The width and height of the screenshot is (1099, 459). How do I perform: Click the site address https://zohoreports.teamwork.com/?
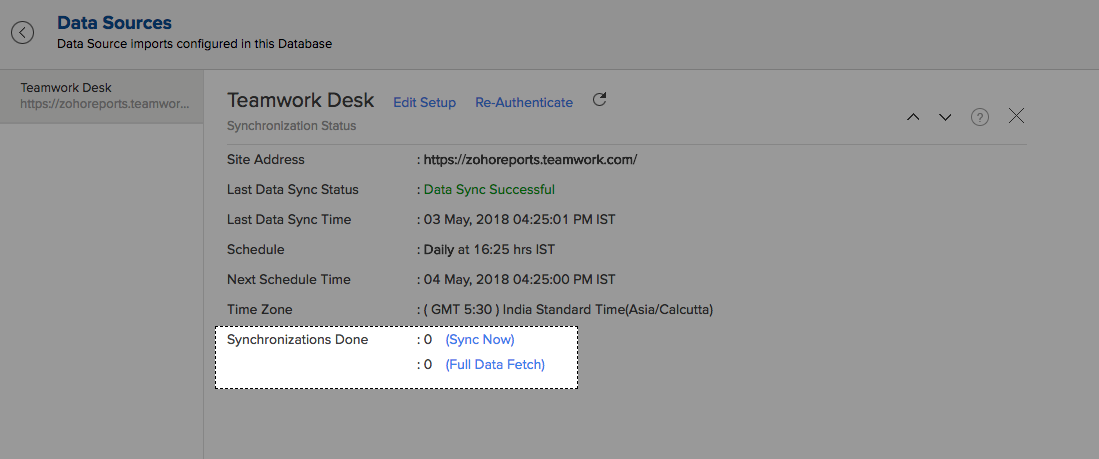[530, 159]
